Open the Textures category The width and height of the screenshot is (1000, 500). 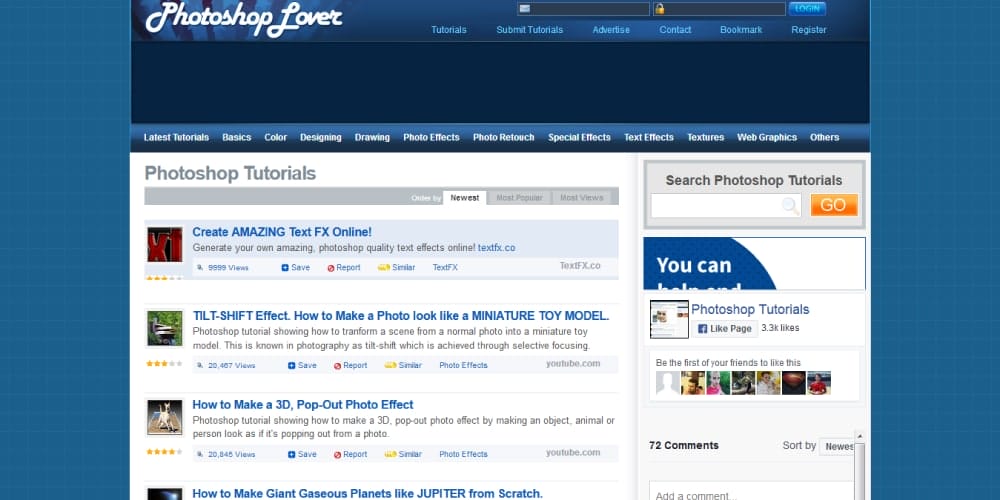(x=705, y=137)
